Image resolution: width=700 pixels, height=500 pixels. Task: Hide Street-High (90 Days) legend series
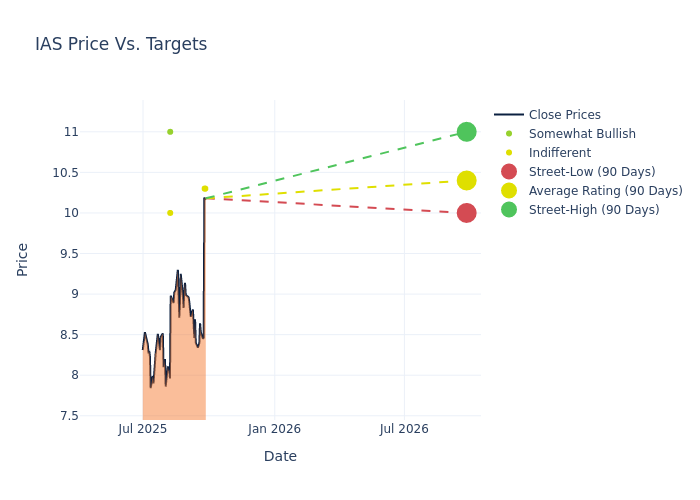pos(594,210)
